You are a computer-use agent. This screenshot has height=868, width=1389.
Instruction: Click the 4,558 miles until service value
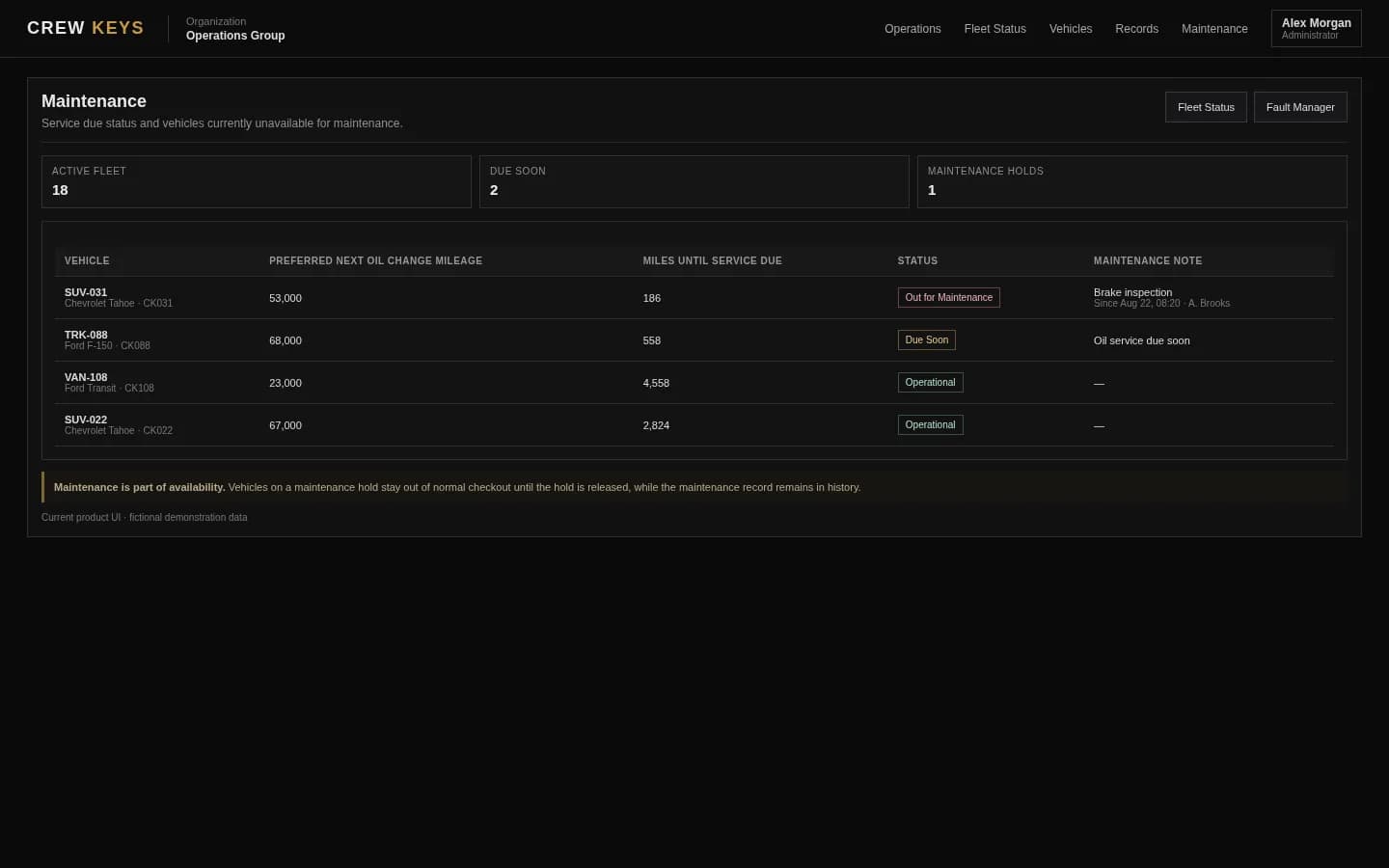(x=656, y=383)
